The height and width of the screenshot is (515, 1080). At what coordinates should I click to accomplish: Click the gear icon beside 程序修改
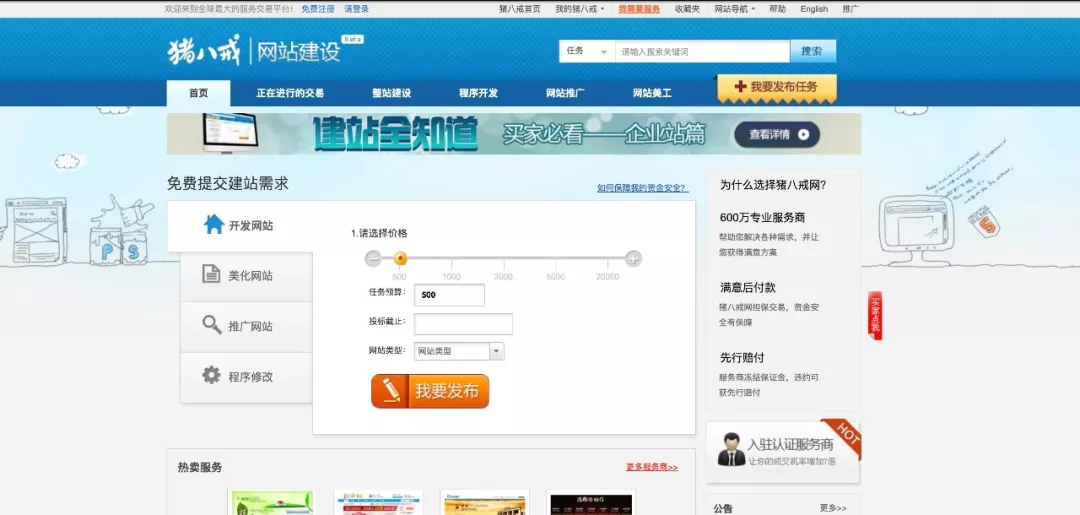[211, 376]
